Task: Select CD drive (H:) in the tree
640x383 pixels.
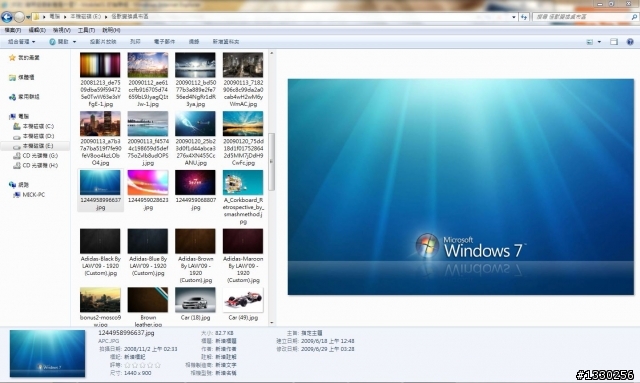Action: pyautogui.click(x=36, y=165)
